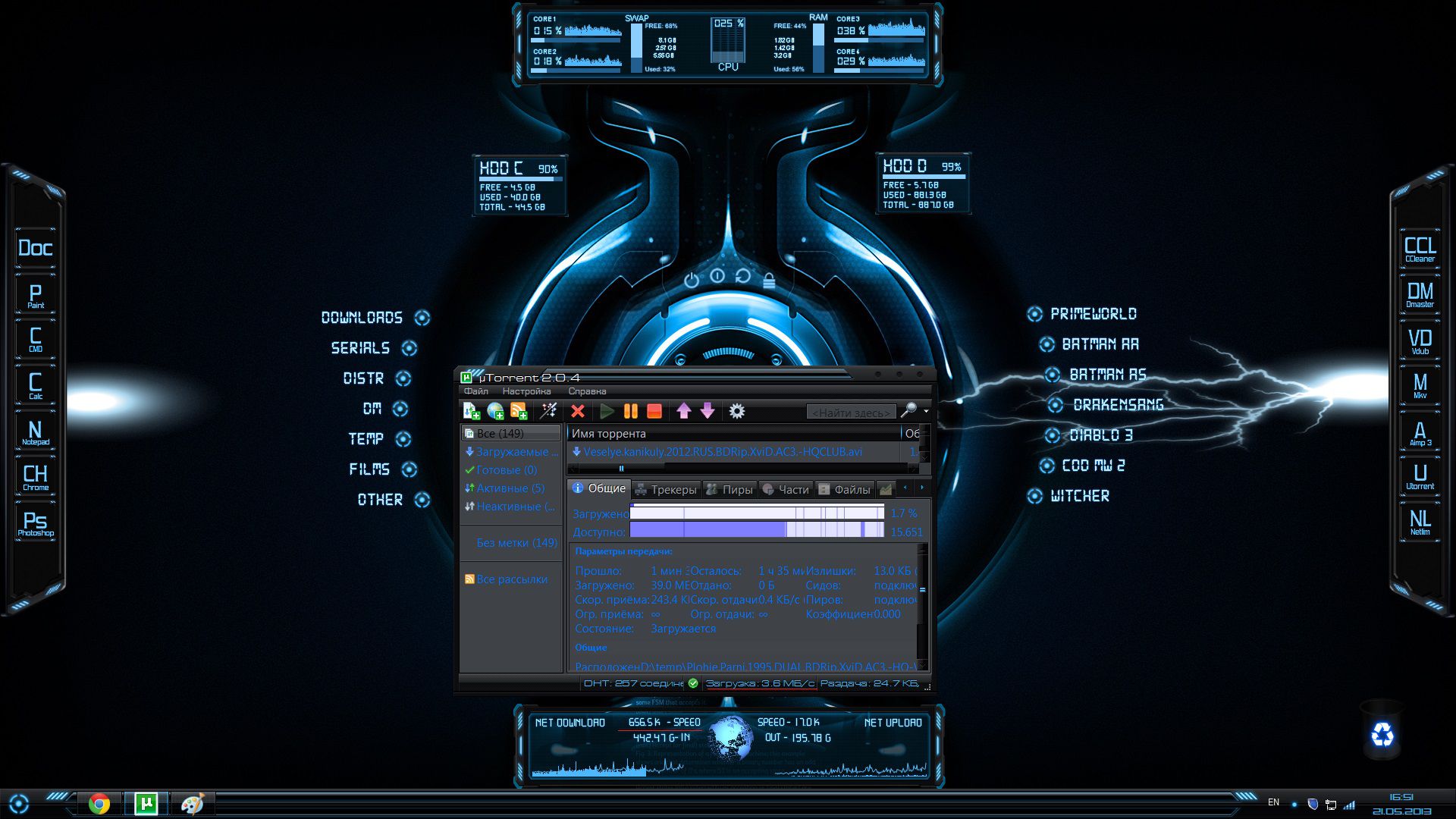Move torrent up the queue with purple arrow
This screenshot has width=1456, height=819.
coord(683,411)
